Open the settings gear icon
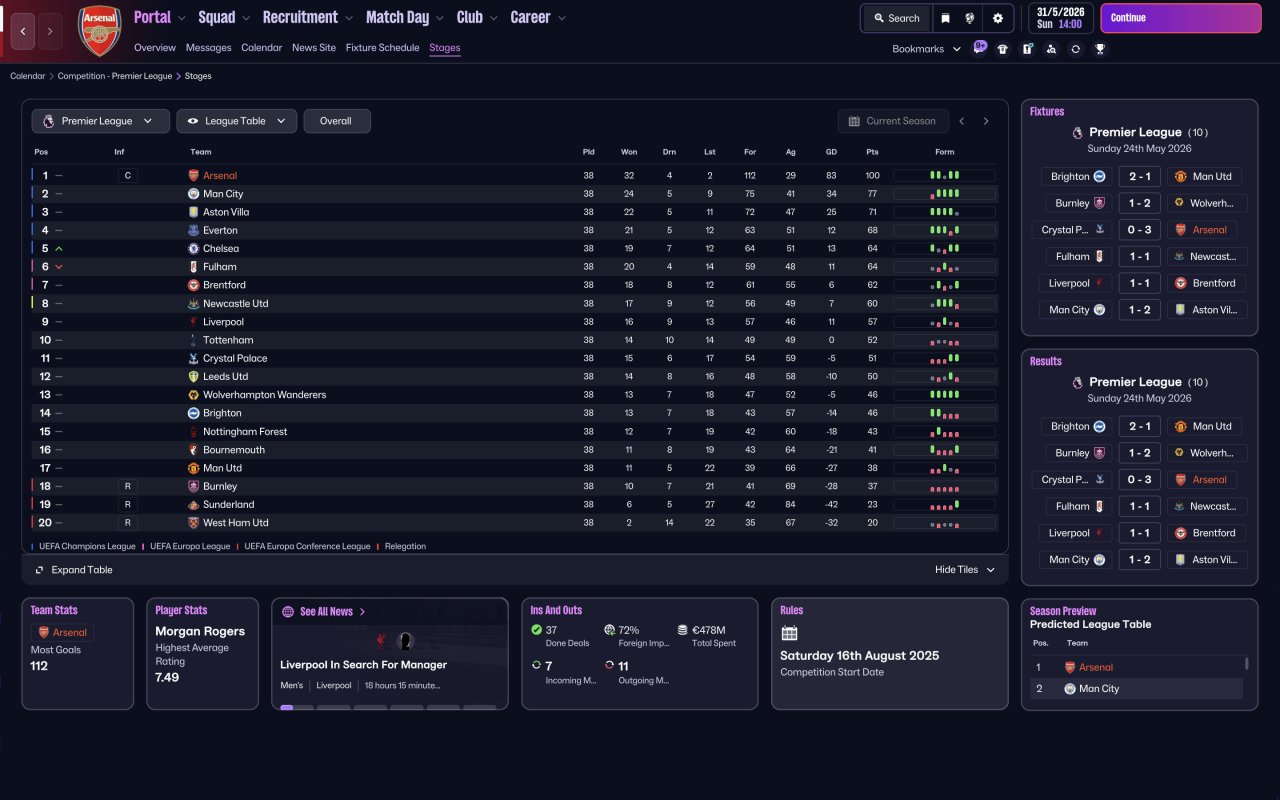1280x800 pixels. [998, 18]
